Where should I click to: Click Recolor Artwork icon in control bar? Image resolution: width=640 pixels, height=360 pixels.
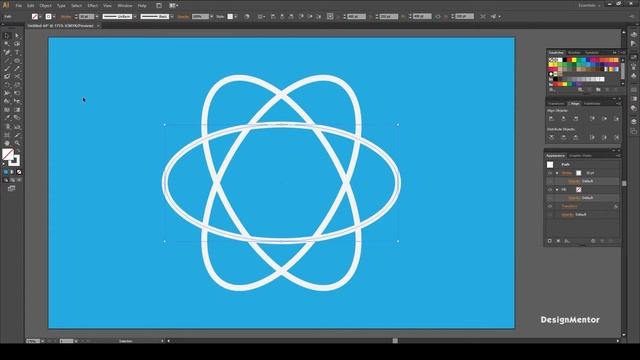[x=247, y=16]
